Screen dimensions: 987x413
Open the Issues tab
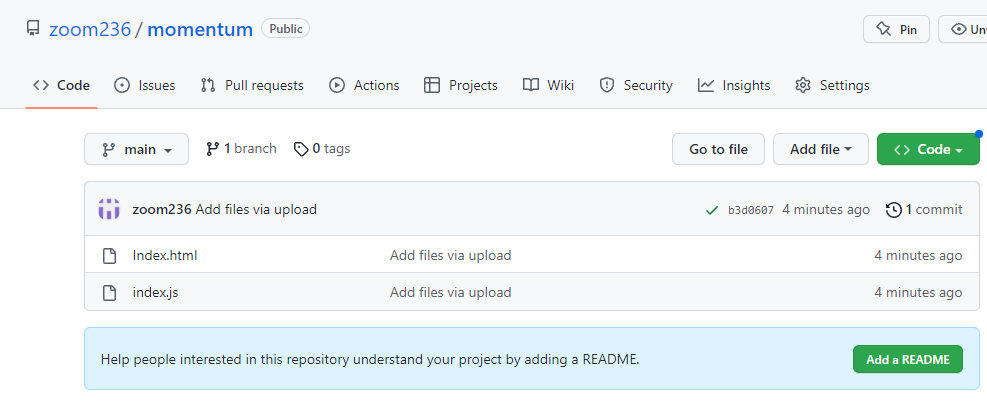pos(145,85)
